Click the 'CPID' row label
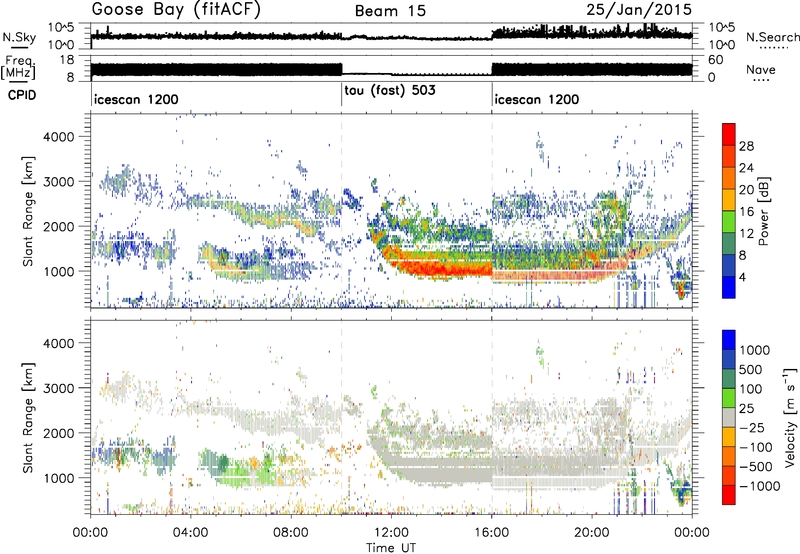 22,95
